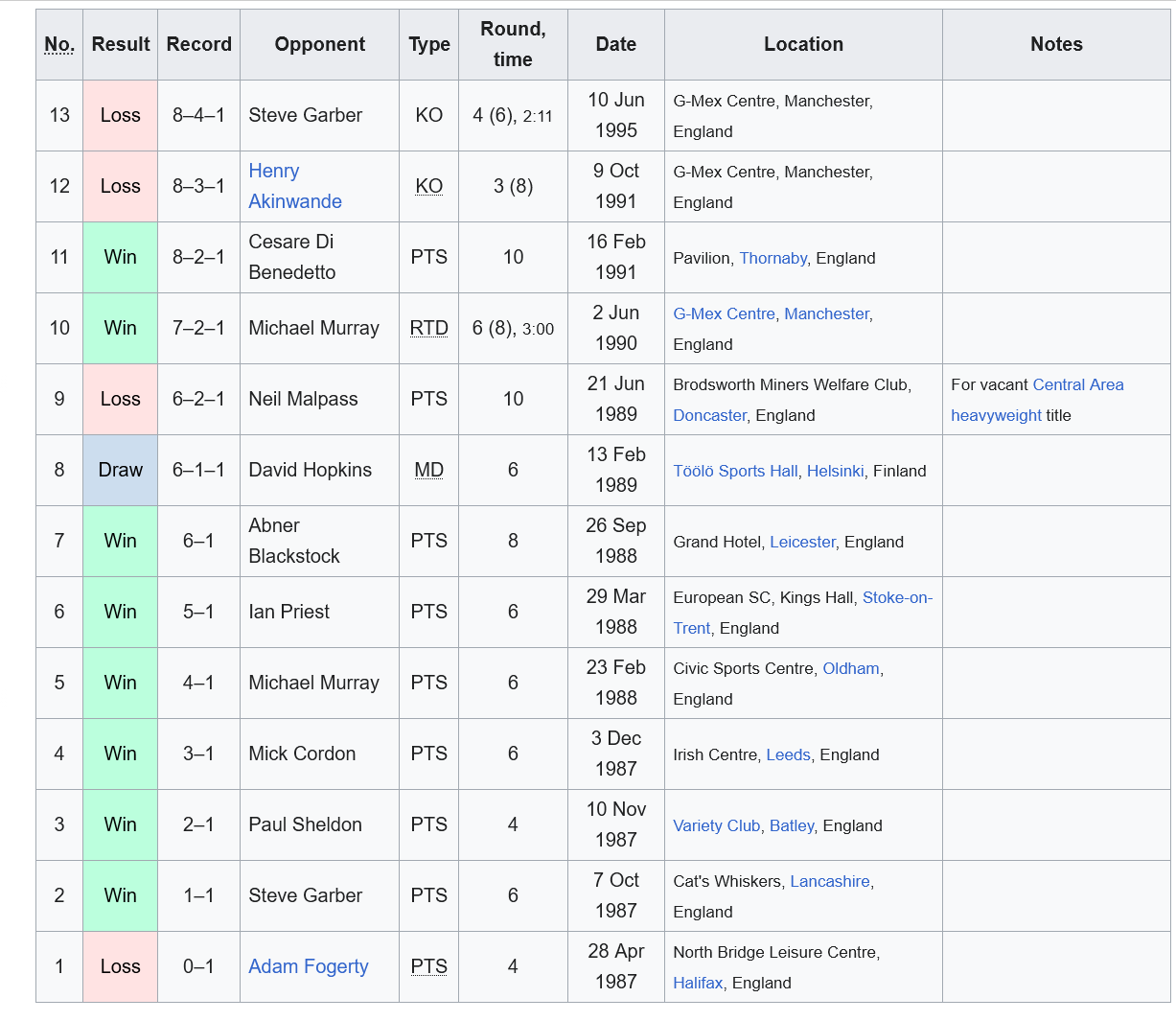Click opponent David Hopkins
The width and height of the screenshot is (1176, 1021).
pyautogui.click(x=311, y=470)
